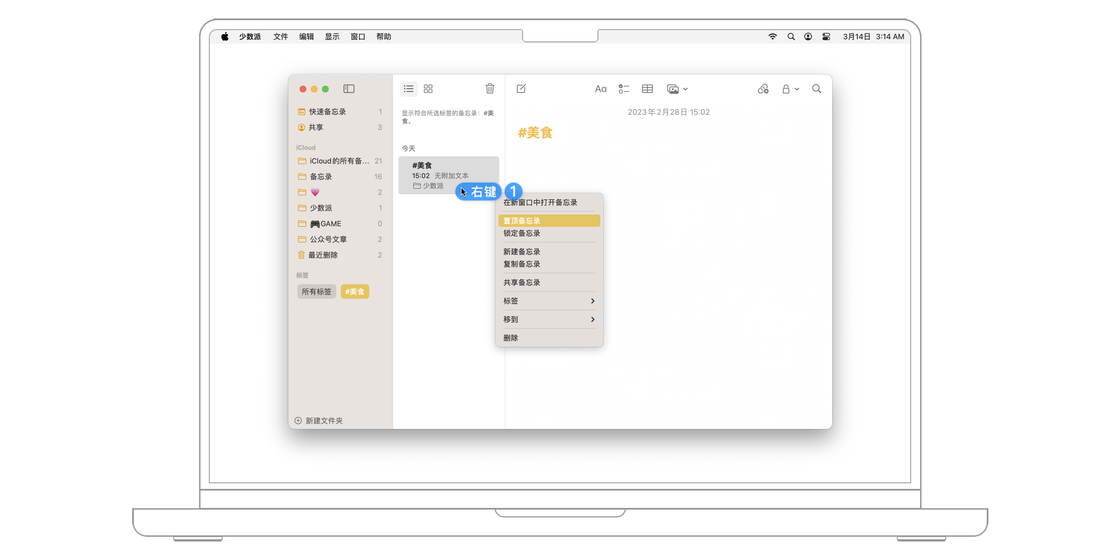Open Control Center icon in menu bar
Screen dimensions: 1120x560
(x=826, y=36)
